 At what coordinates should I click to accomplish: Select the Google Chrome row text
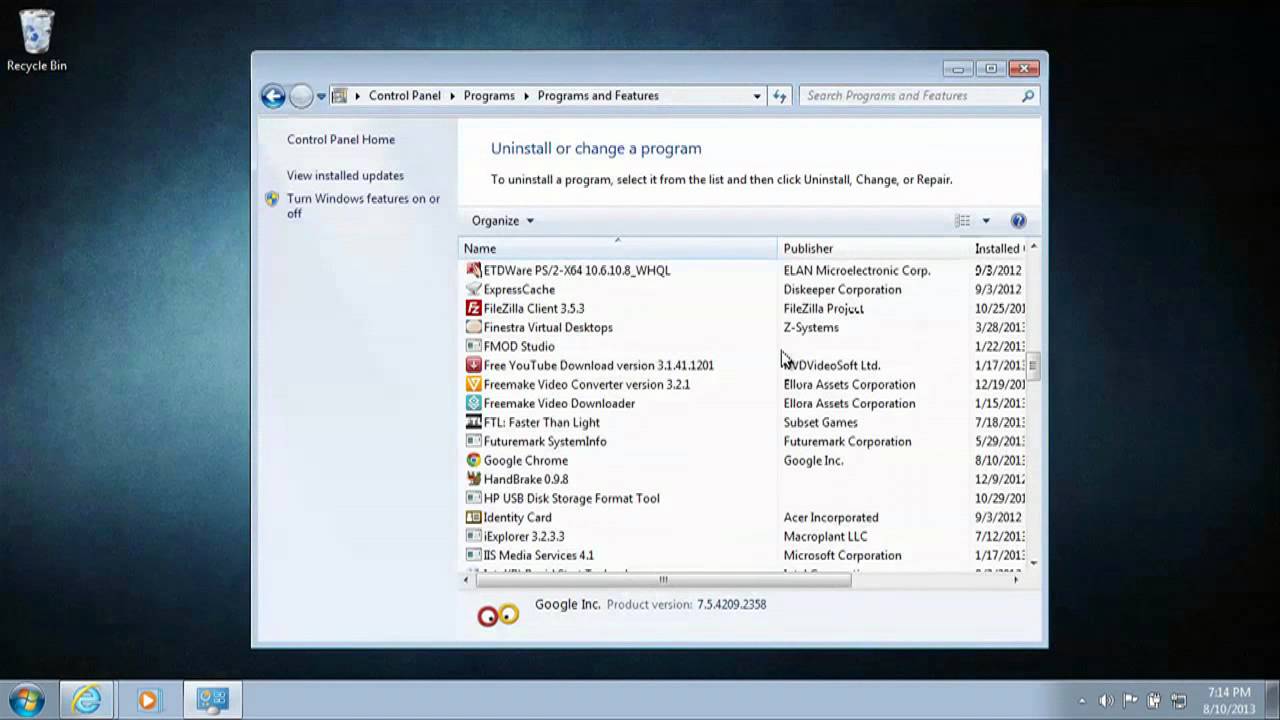coord(526,460)
